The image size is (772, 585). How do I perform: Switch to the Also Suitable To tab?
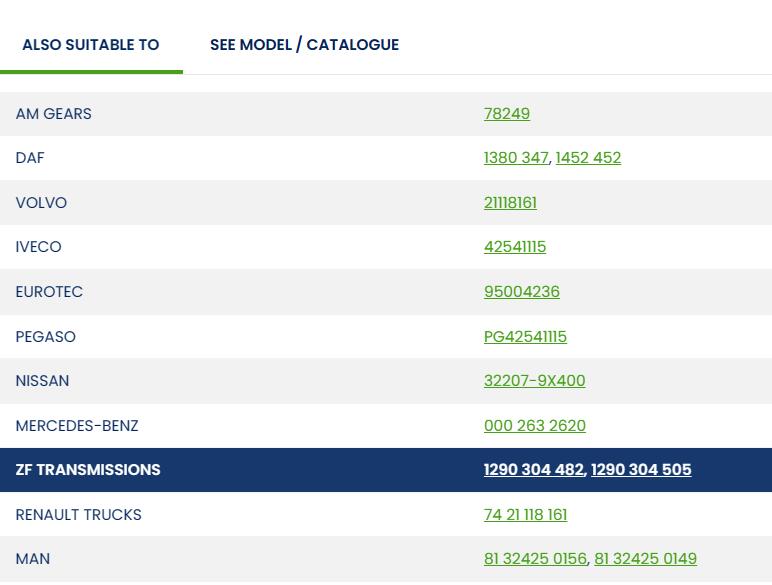click(91, 45)
